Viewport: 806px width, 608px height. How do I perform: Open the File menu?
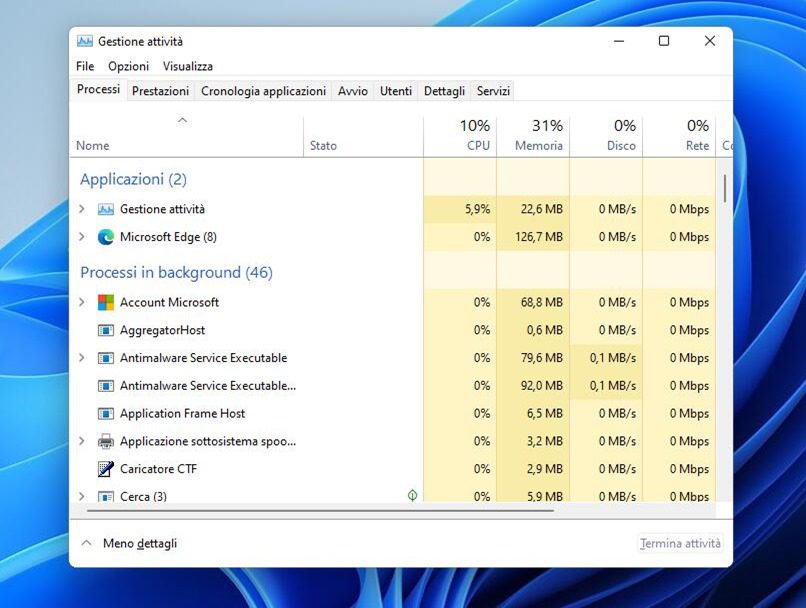point(85,66)
